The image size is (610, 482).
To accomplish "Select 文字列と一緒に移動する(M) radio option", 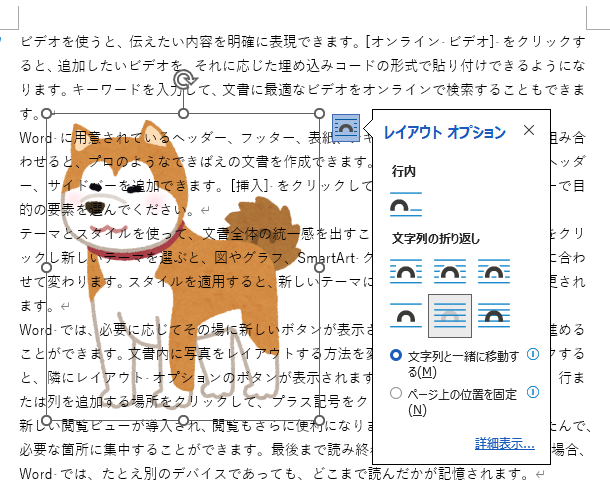I will click(396, 355).
